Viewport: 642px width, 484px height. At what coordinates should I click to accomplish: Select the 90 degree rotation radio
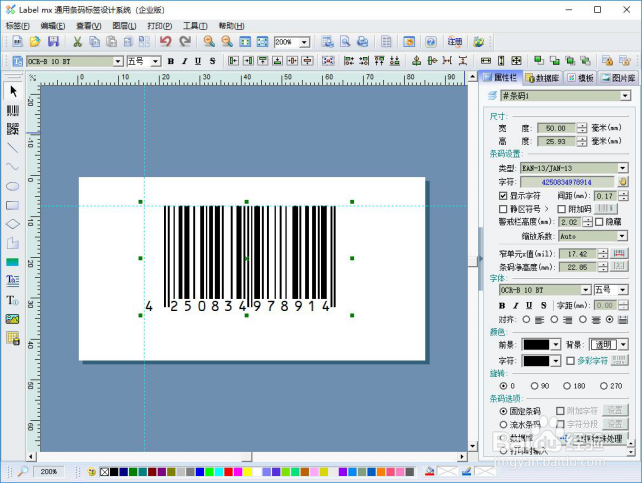[x=534, y=386]
